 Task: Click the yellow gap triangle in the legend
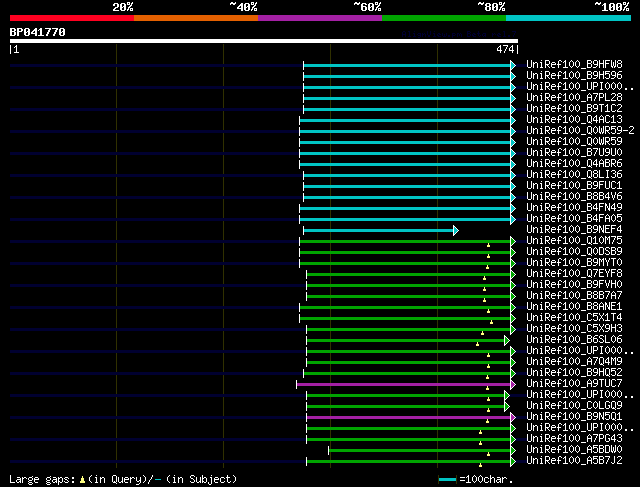click(x=82, y=479)
